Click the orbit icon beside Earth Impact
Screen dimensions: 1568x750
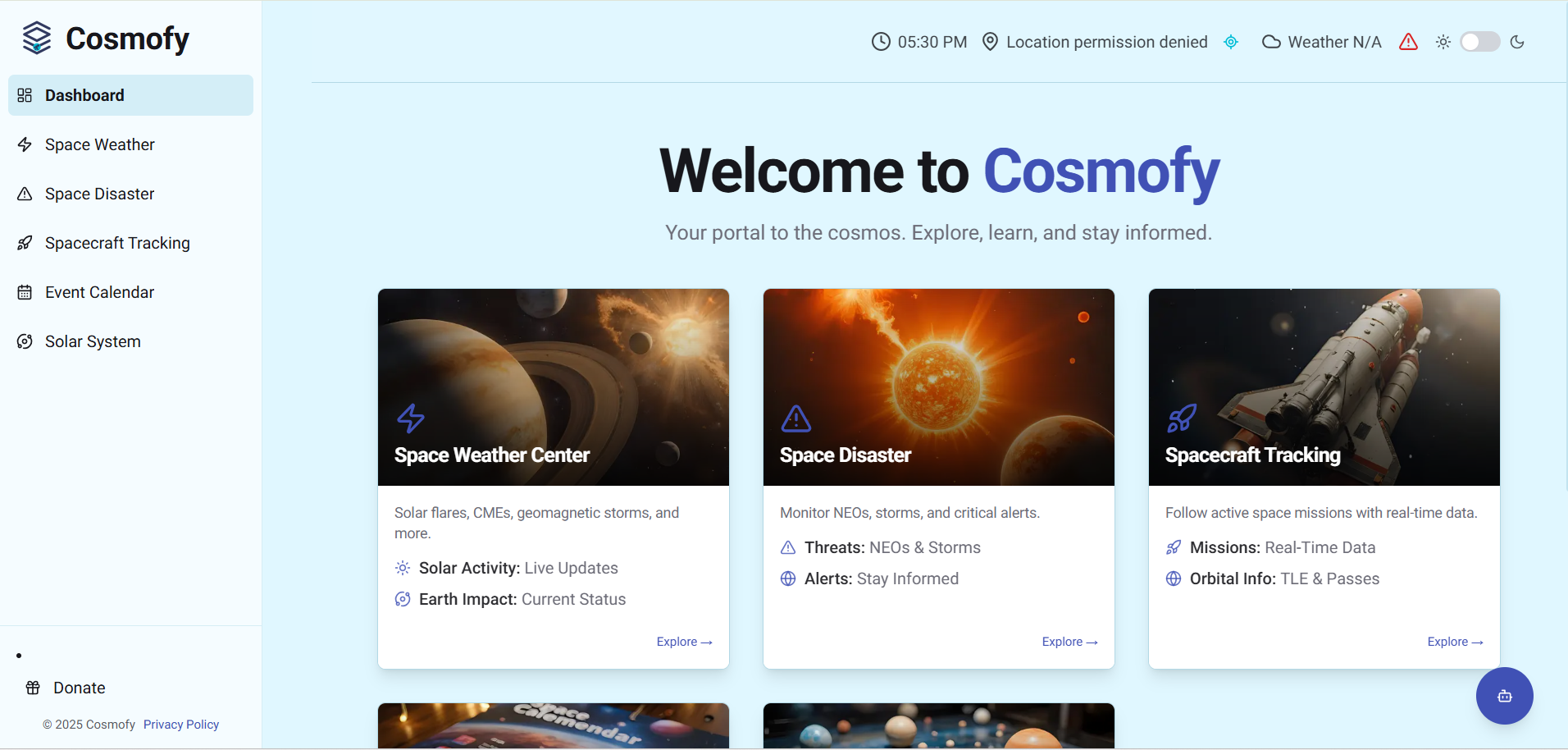click(x=403, y=599)
